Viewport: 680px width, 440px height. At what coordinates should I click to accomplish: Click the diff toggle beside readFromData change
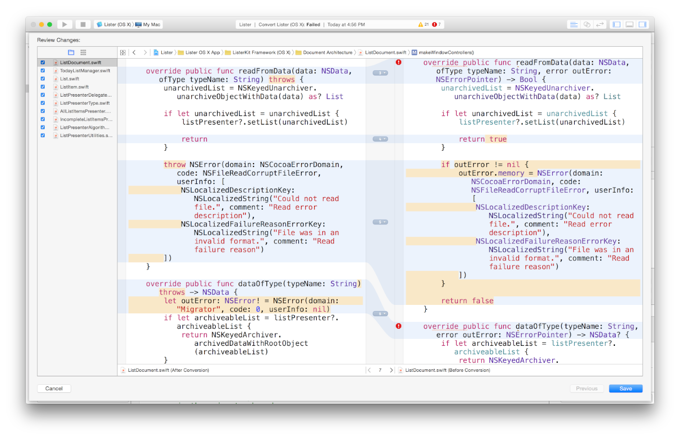click(380, 73)
